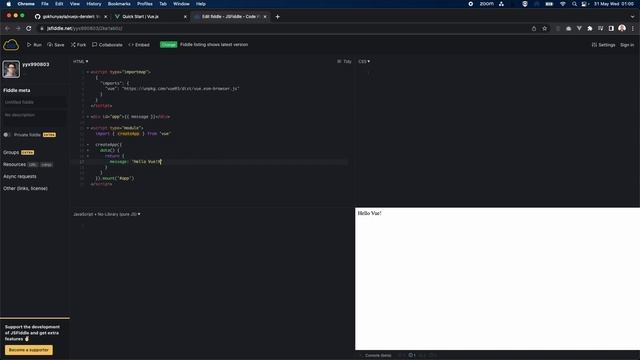This screenshot has height=360, width=640.
Task: Click the Sign in link
Action: coord(627,45)
